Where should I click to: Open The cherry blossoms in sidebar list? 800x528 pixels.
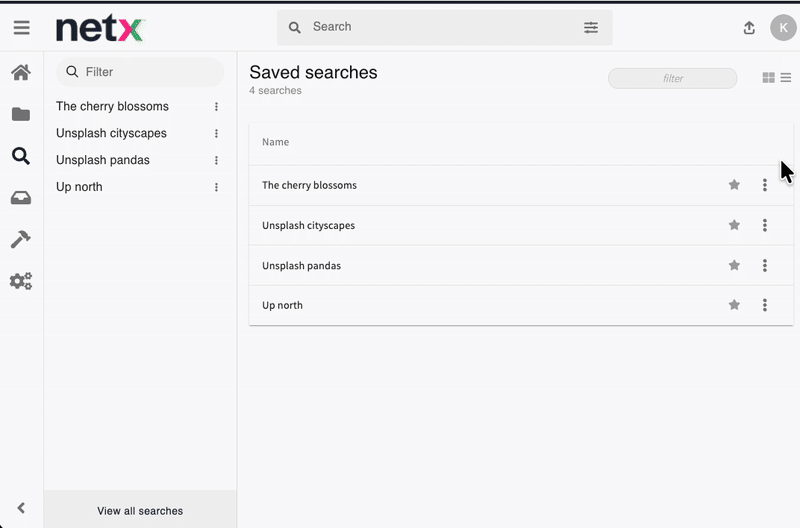(x=112, y=106)
